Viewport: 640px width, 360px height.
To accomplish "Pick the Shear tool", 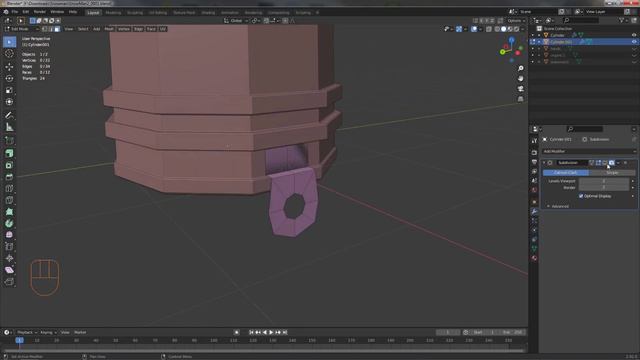I will [x=9, y=270].
